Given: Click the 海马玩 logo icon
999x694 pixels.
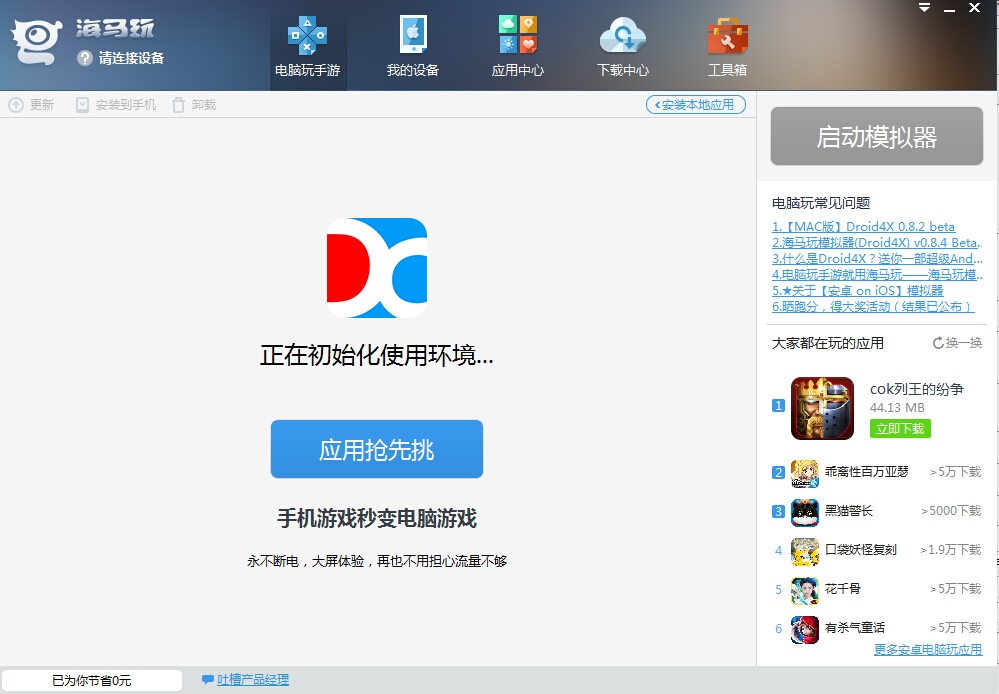Looking at the screenshot, I should 37,42.
